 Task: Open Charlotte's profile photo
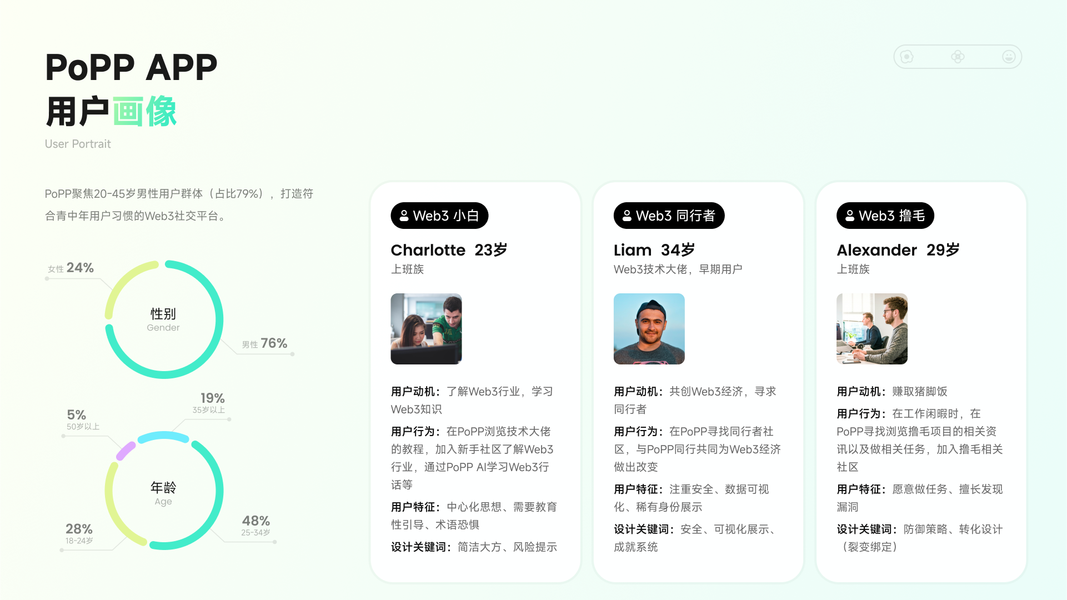[426, 329]
